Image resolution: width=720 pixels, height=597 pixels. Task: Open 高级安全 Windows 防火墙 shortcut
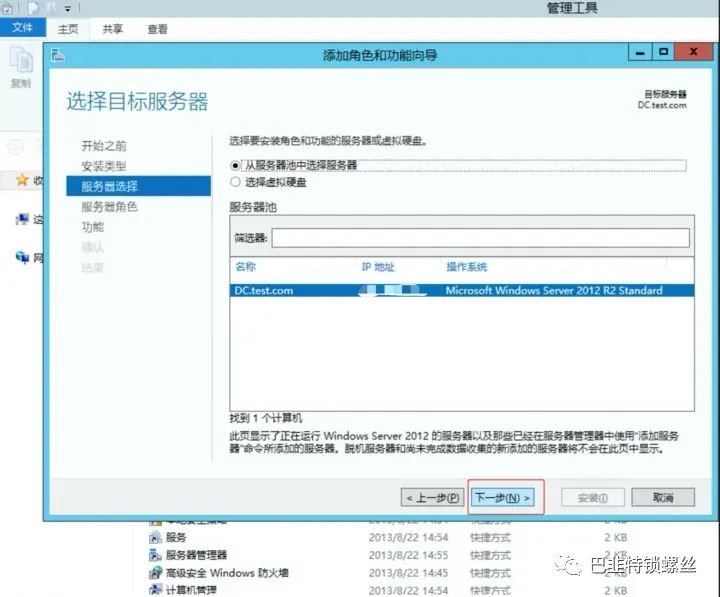pyautogui.click(x=227, y=573)
